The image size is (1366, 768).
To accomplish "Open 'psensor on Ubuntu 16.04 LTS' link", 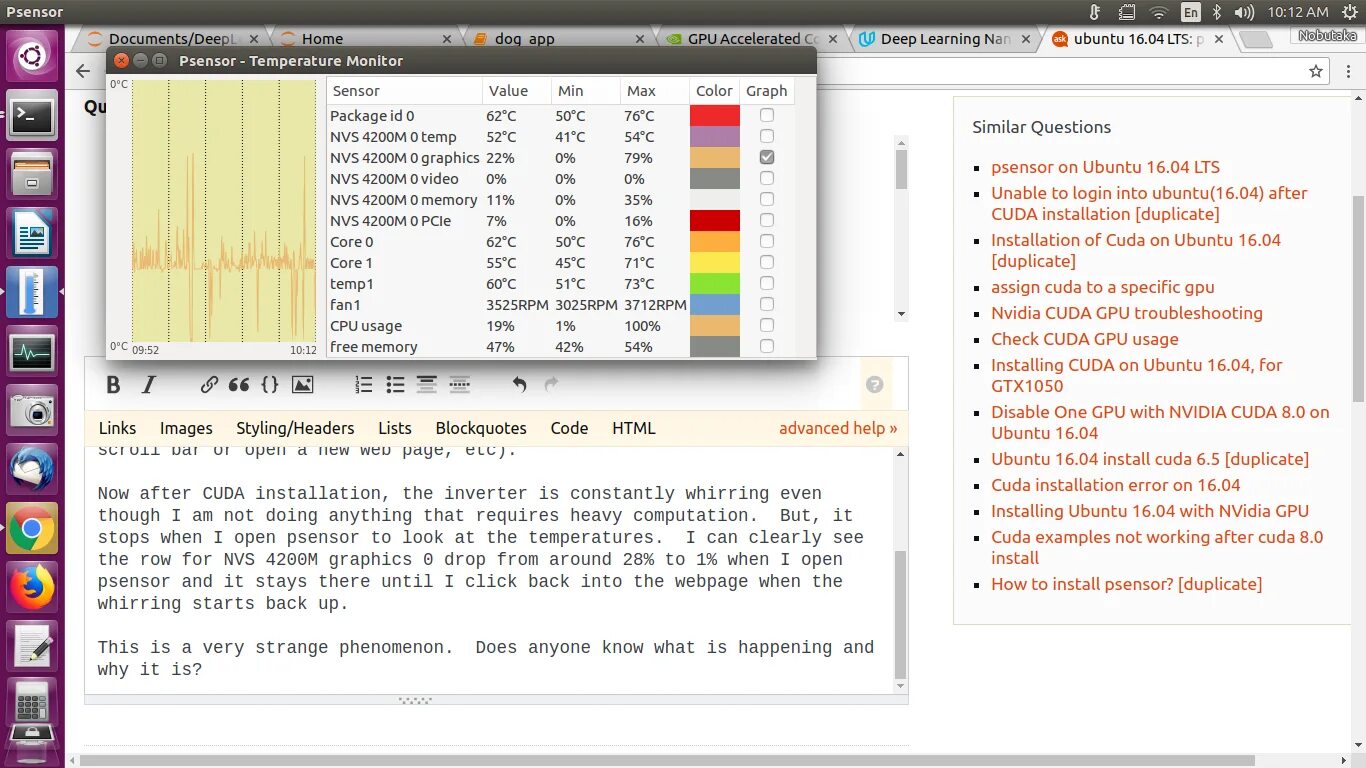I will pyautogui.click(x=1105, y=167).
